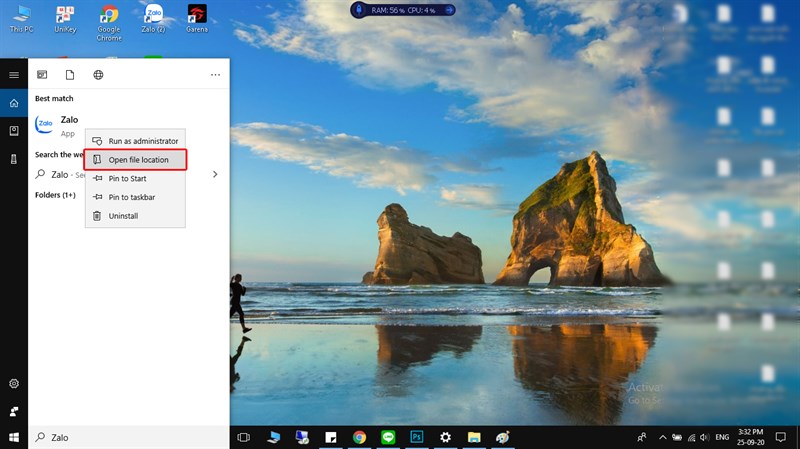Open Photoshop from the taskbar

click(417, 437)
